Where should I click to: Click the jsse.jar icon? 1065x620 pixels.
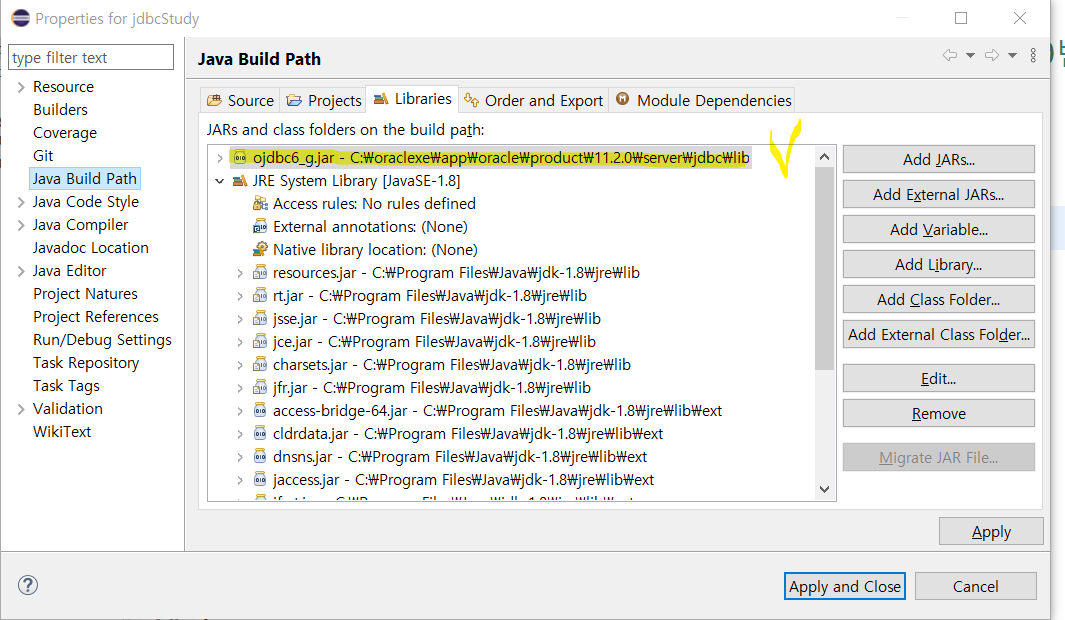point(260,318)
